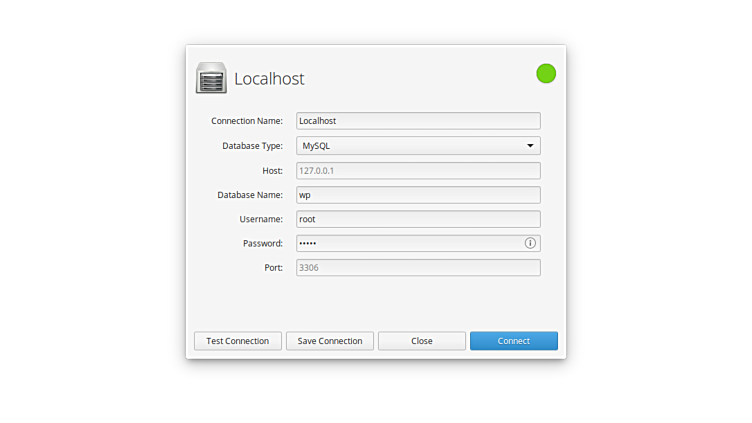Click the Localhost dialog title text
752x423 pixels.
coord(269,79)
